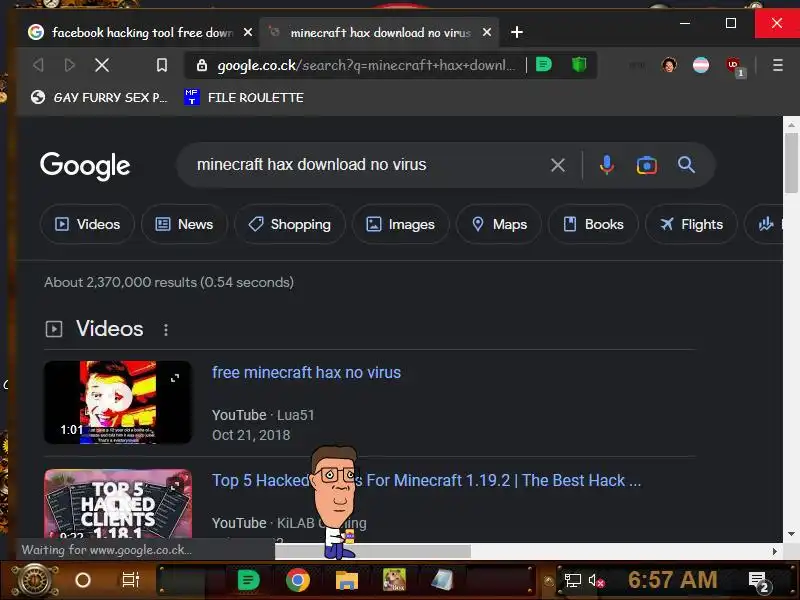Filter results by News
The width and height of the screenshot is (800, 600).
point(184,224)
